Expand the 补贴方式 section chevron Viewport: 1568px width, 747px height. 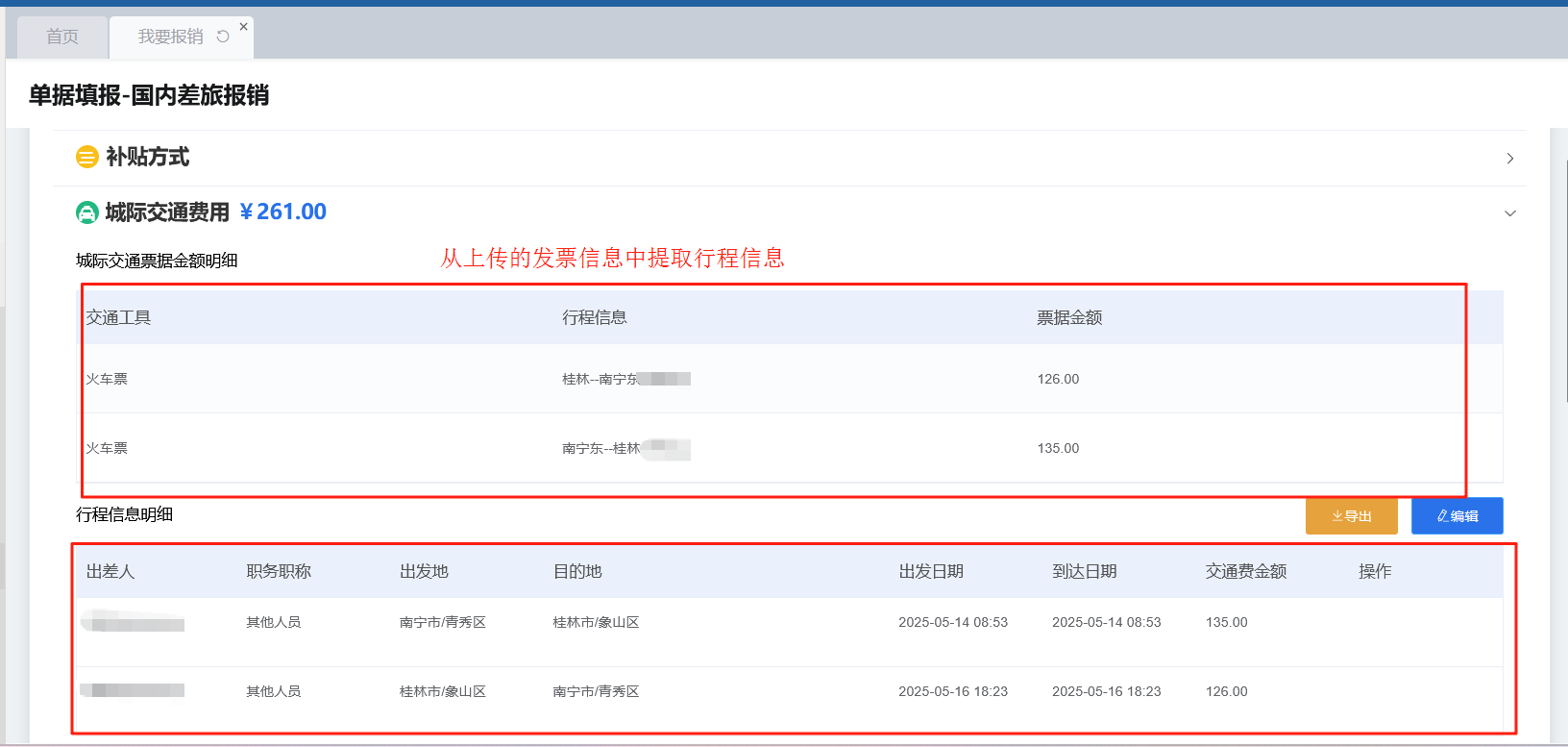1510,159
